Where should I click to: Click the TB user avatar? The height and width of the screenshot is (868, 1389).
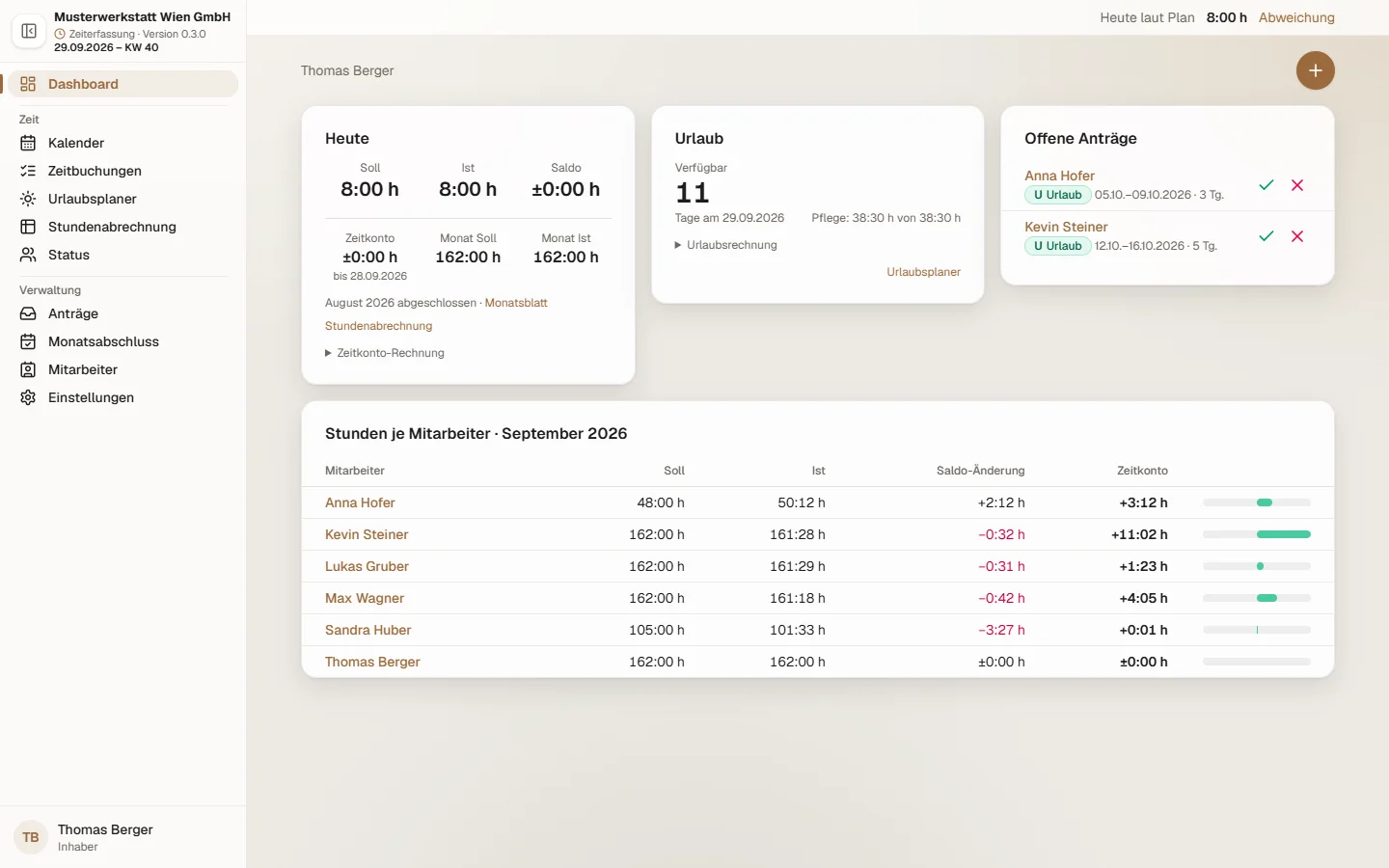tap(31, 837)
